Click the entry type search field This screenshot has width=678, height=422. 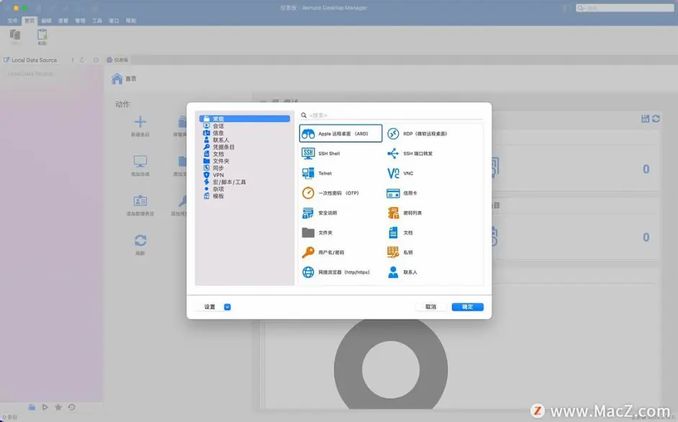tap(391, 115)
